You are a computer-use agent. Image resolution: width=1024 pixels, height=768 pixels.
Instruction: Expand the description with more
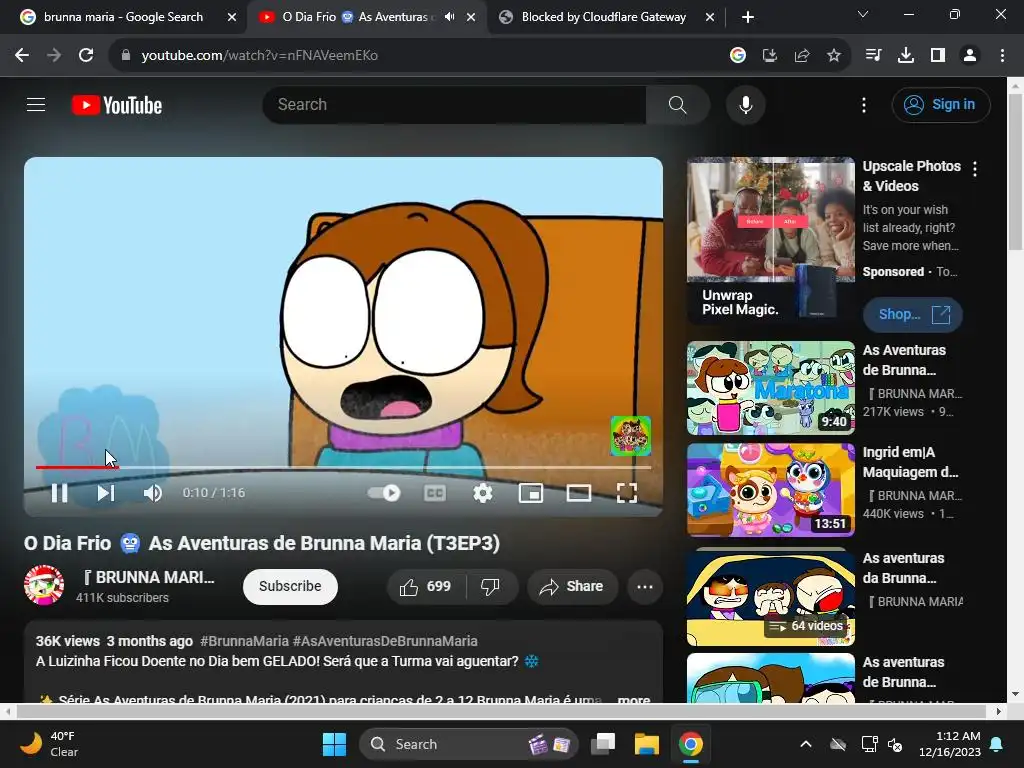pyautogui.click(x=633, y=699)
